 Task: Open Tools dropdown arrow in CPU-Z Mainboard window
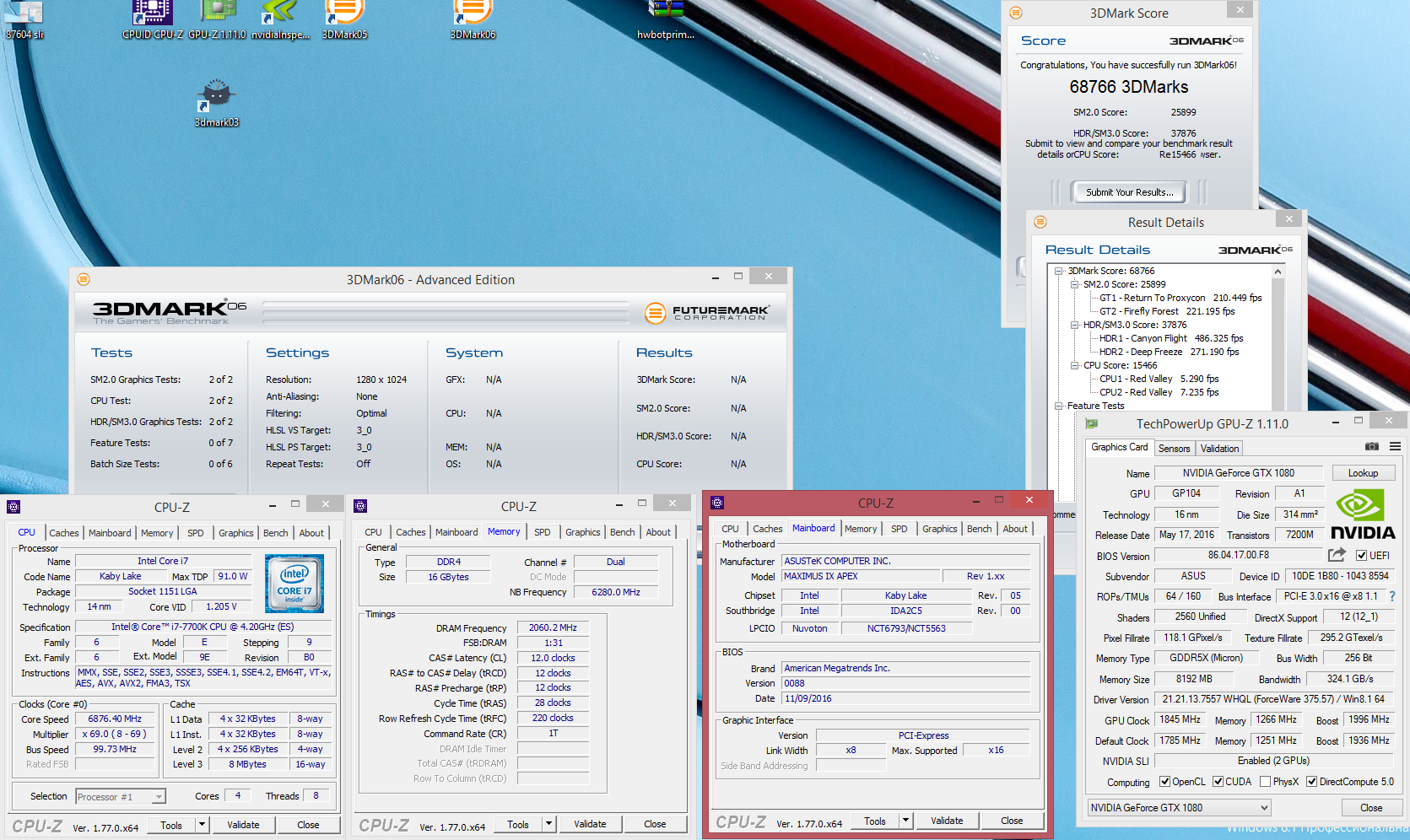pyautogui.click(x=905, y=821)
